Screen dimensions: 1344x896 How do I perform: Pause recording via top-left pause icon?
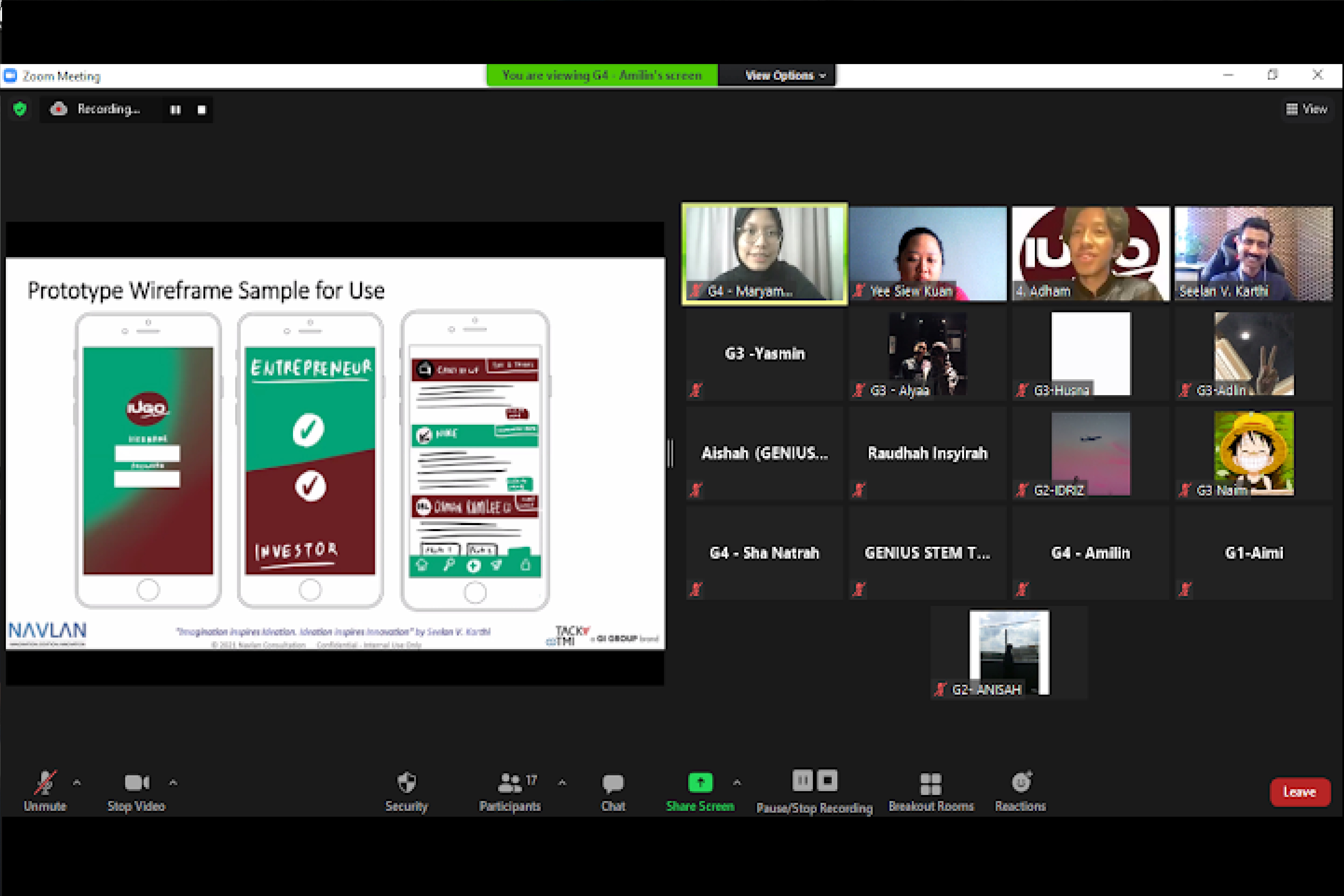175,110
